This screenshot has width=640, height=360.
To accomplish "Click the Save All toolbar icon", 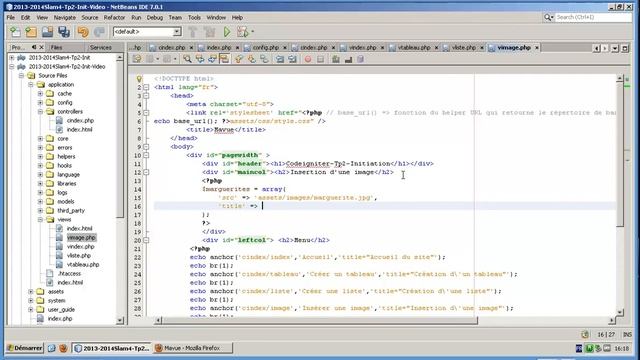I will (x=64, y=31).
